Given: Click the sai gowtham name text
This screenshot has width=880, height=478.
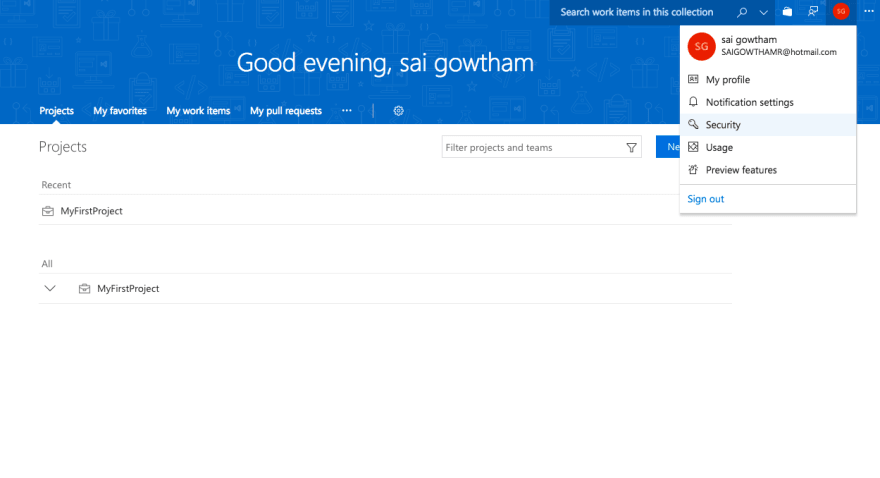Looking at the screenshot, I should pyautogui.click(x=749, y=39).
